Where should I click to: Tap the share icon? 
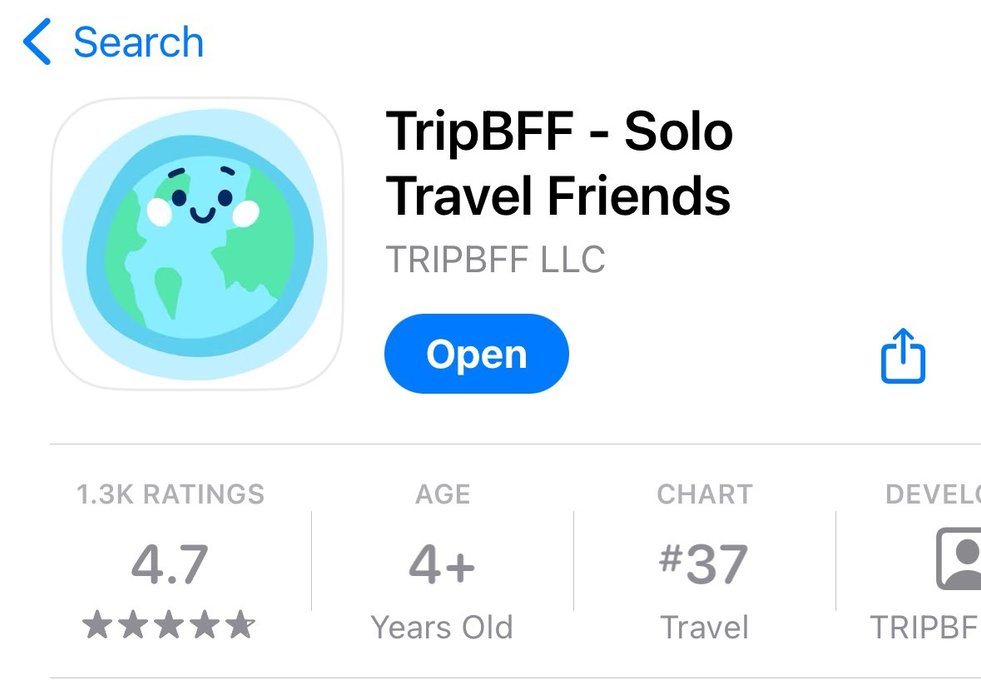(x=903, y=355)
